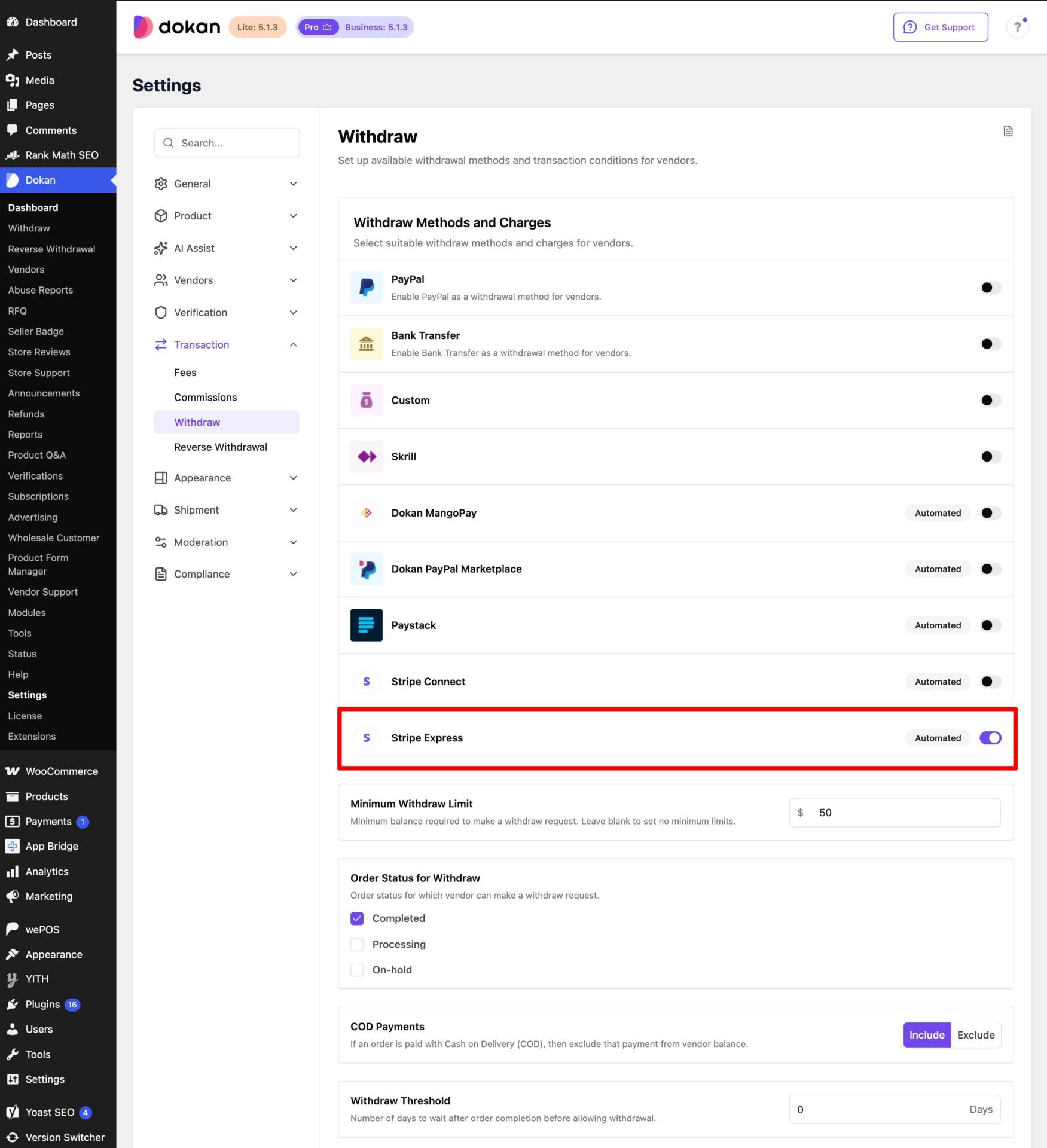Enable the Stripe Connect toggle
Viewport: 1047px width, 1148px height.
coord(990,682)
